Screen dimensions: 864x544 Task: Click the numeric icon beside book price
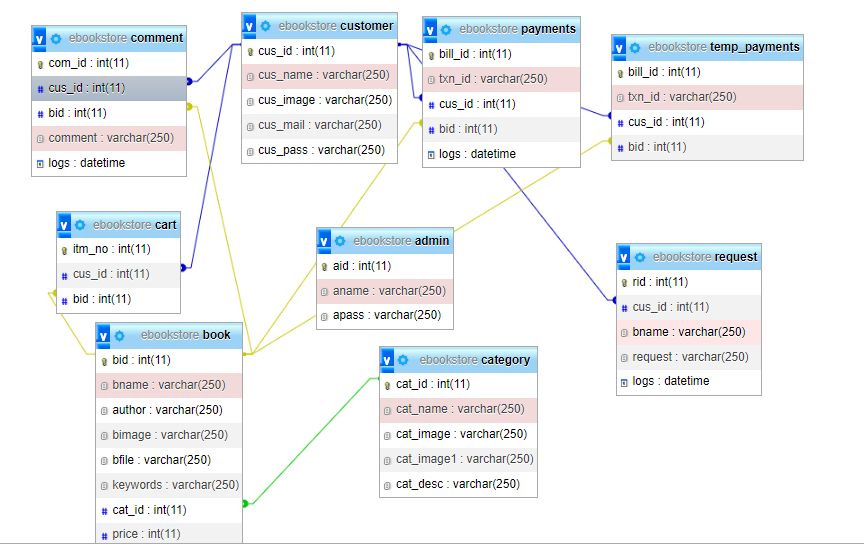tap(104, 535)
